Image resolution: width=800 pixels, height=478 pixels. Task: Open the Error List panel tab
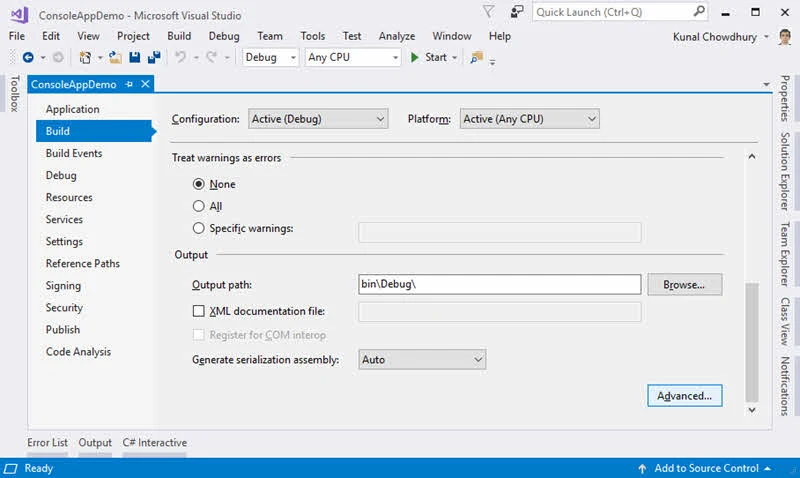pyautogui.click(x=47, y=443)
